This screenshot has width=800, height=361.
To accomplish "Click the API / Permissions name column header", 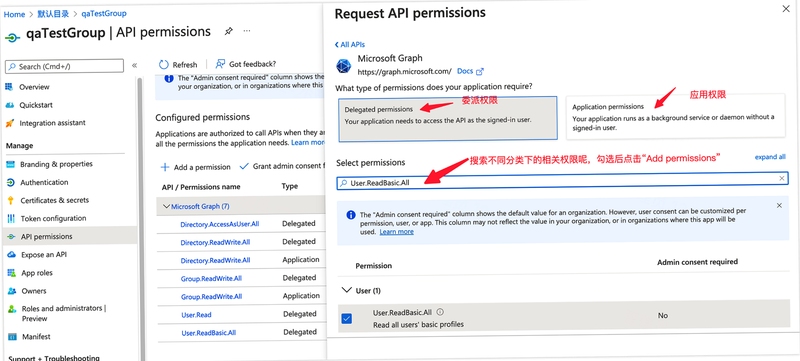I will (x=201, y=187).
